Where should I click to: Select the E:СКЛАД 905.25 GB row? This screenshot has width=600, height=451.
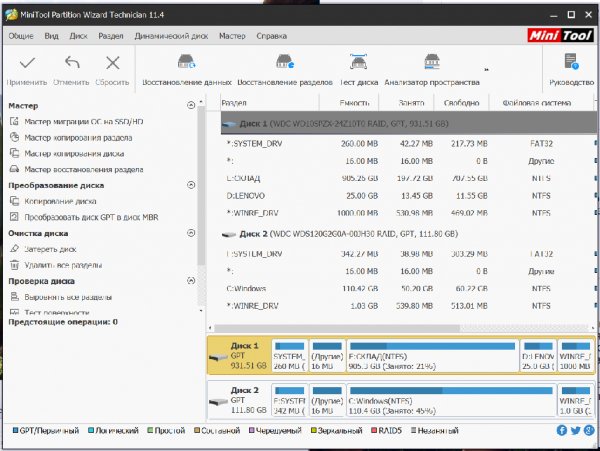409,178
